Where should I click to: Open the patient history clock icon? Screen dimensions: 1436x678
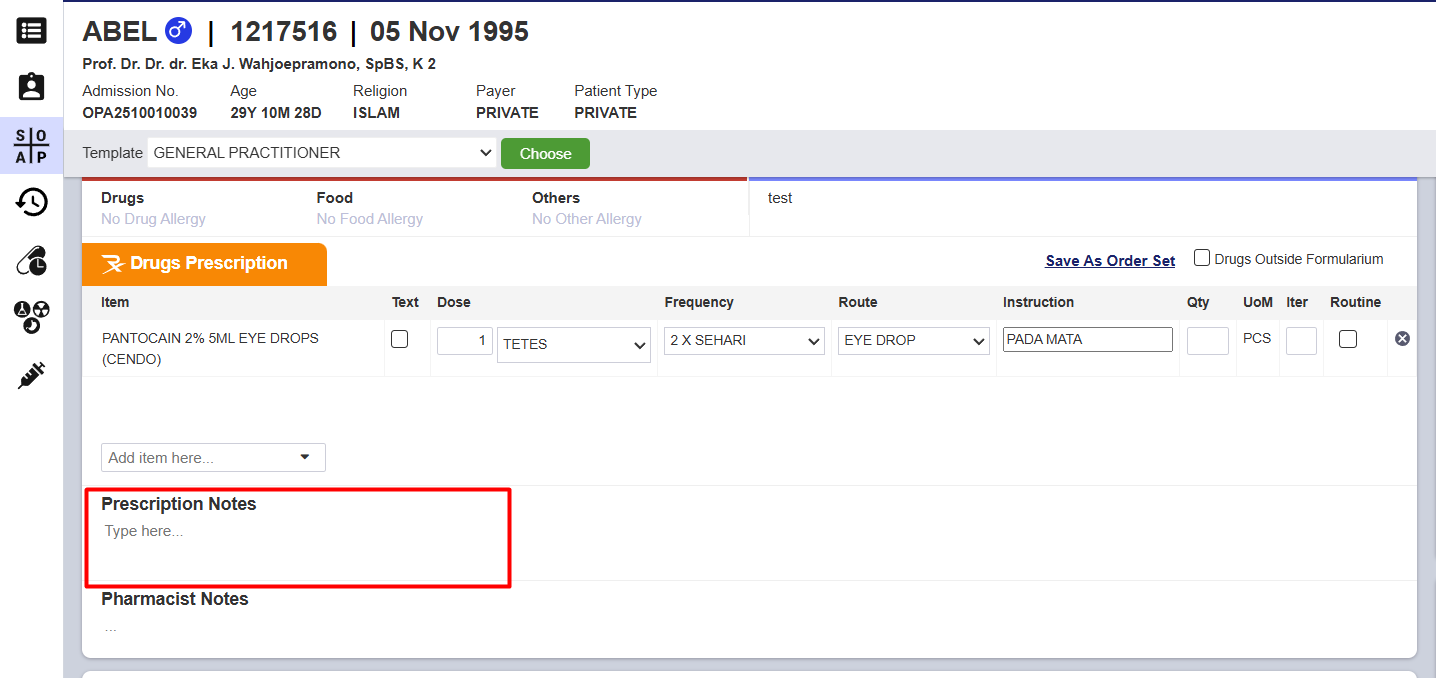[x=31, y=203]
